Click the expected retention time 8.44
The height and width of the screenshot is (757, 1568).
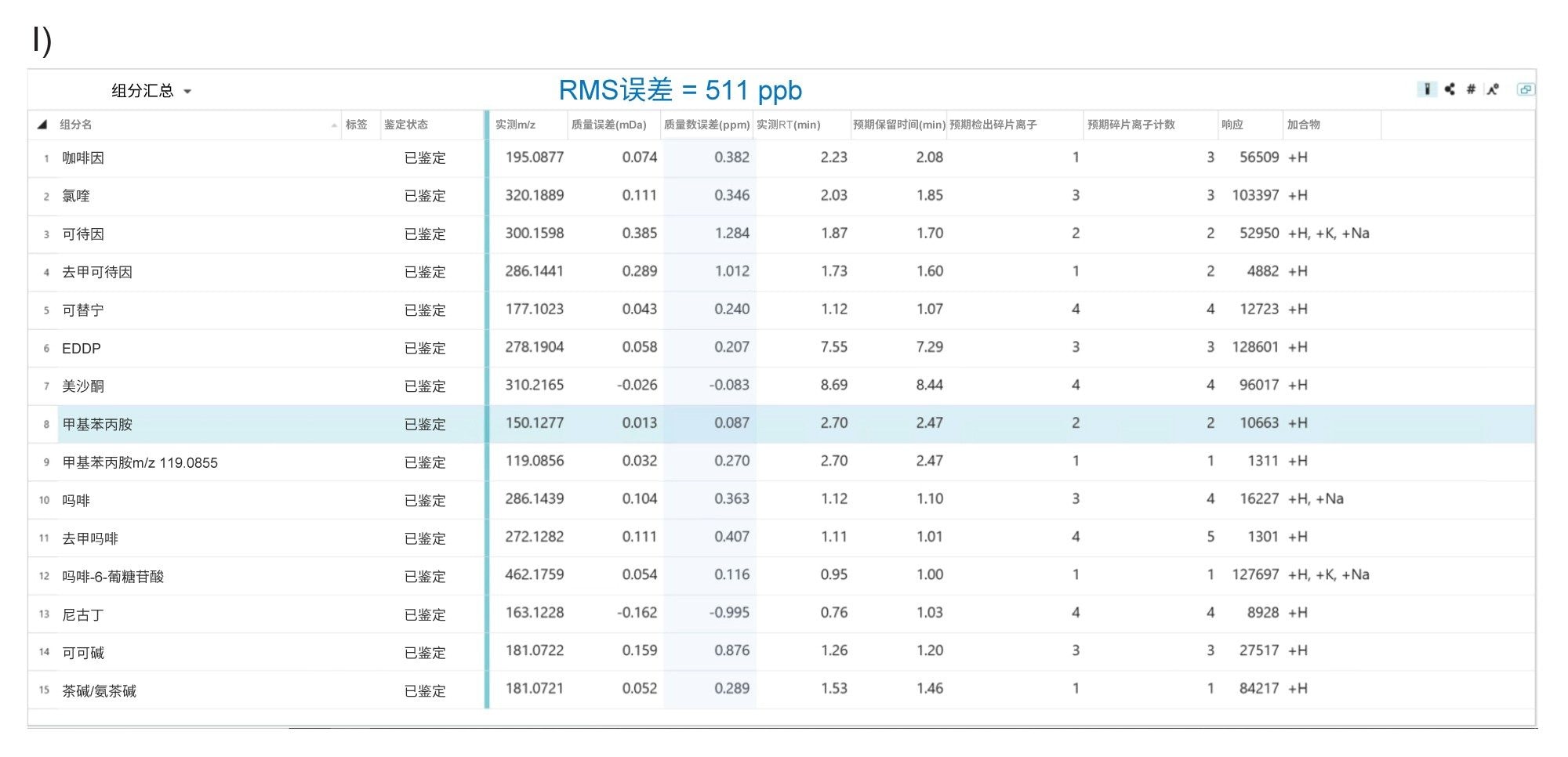coord(929,386)
